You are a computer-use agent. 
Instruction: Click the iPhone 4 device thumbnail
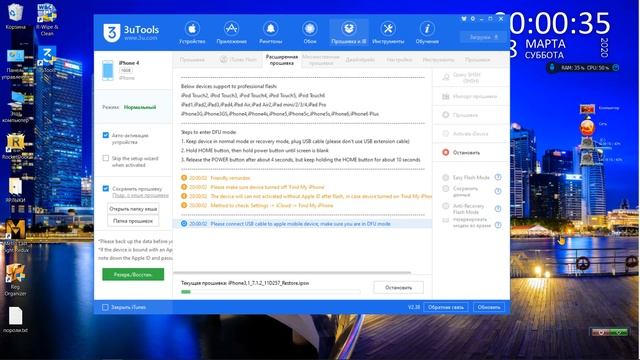click(x=108, y=70)
